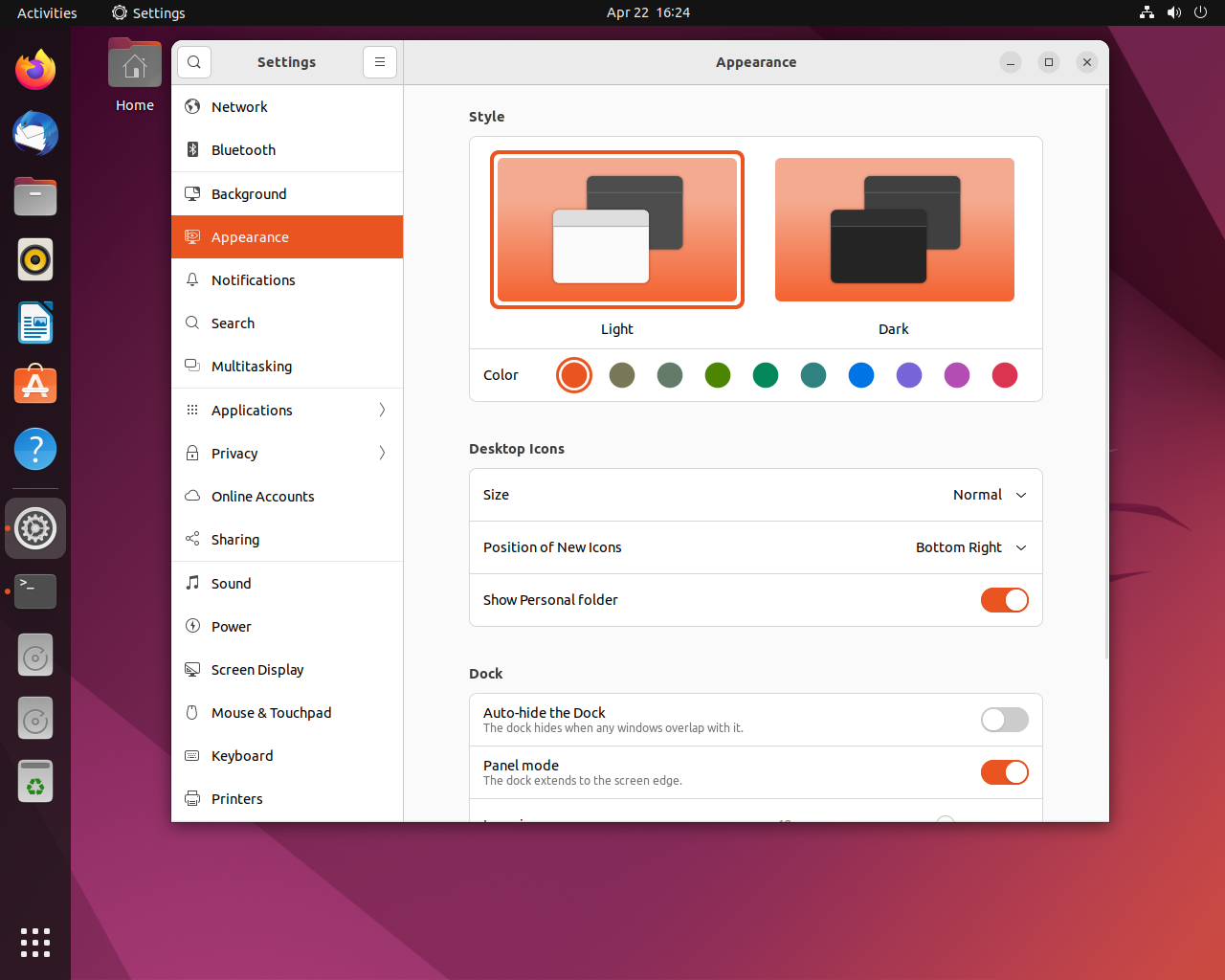This screenshot has width=1225, height=980.
Task: Open the Bluetooth settings panel
Action: click(x=287, y=150)
